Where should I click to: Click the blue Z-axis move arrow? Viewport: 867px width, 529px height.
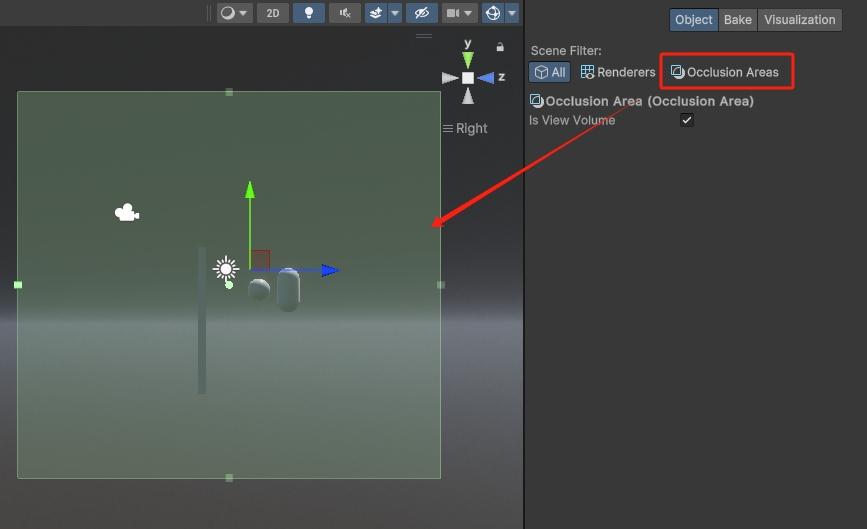pyautogui.click(x=330, y=270)
